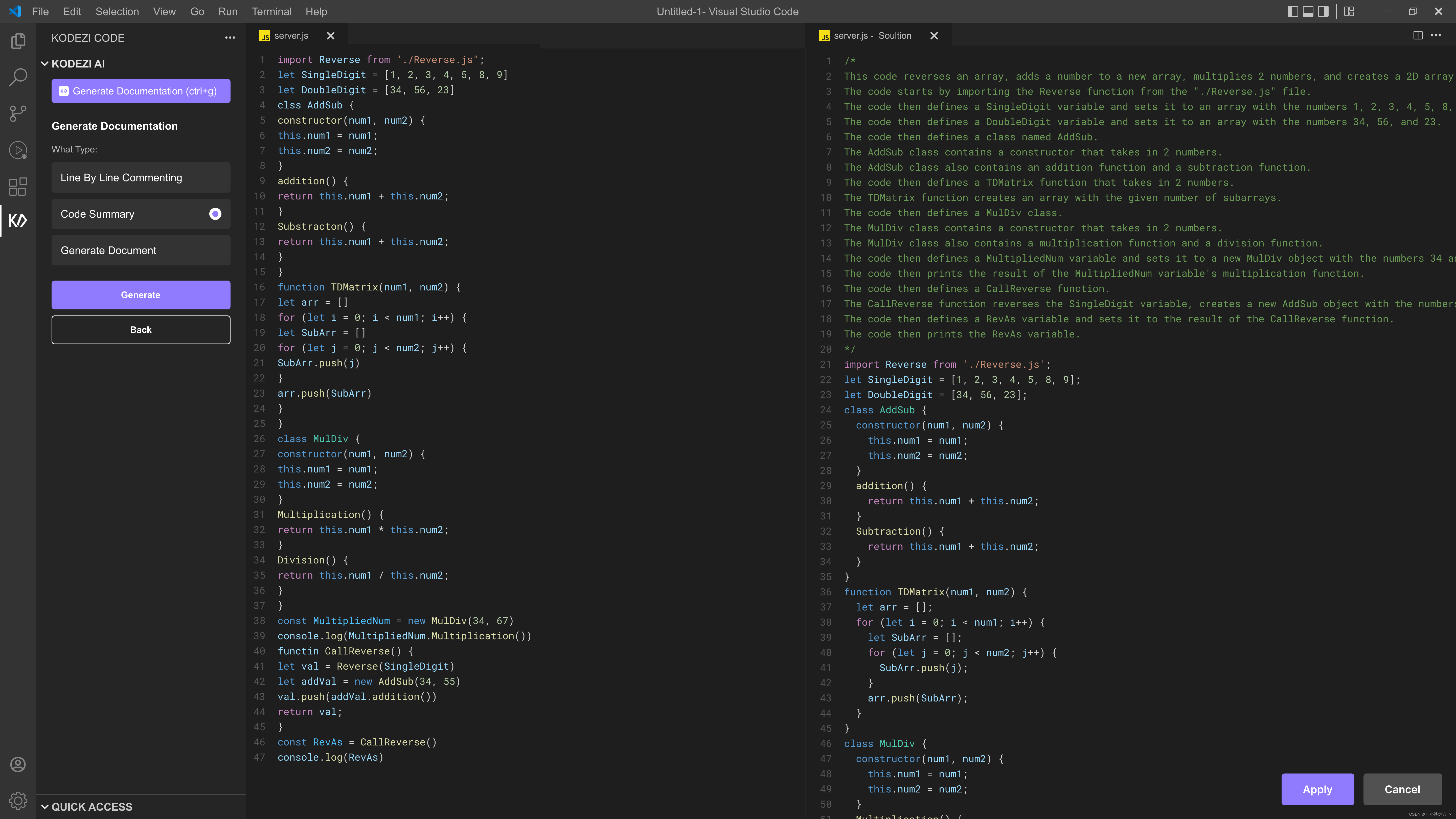Click JS file icon on server.js tab

pyautogui.click(x=264, y=36)
